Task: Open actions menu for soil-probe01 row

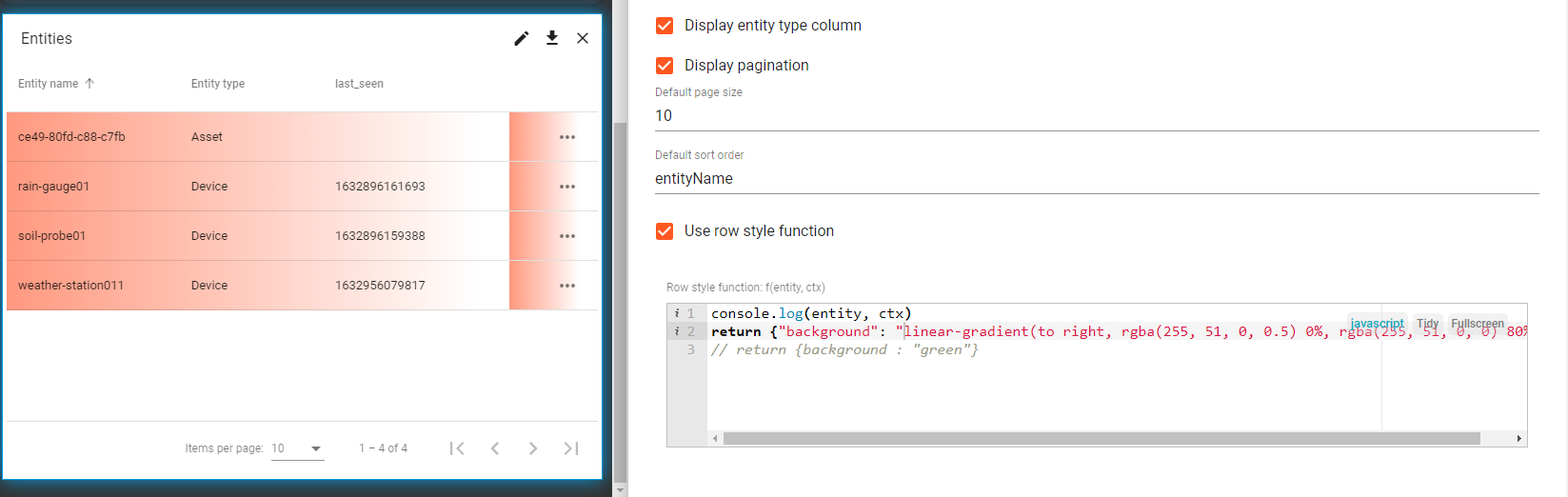Action: [x=567, y=236]
